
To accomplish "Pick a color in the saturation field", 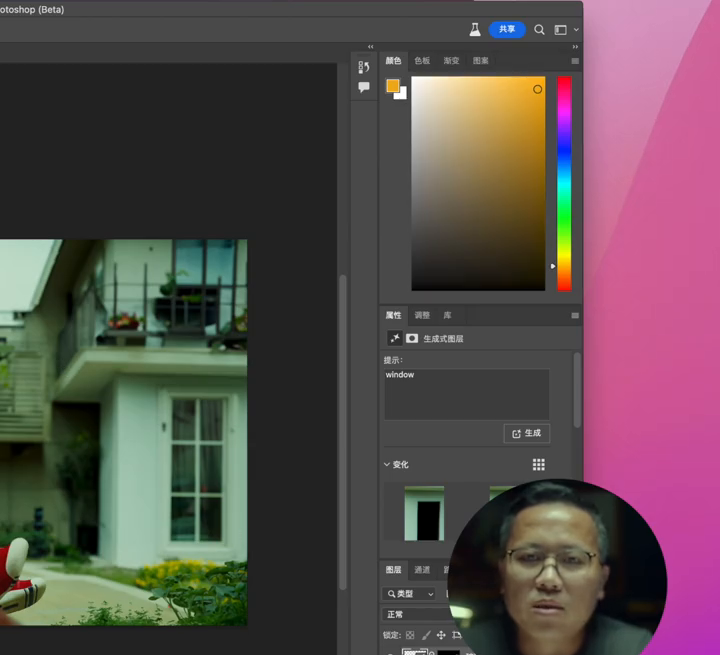I will pos(478,183).
